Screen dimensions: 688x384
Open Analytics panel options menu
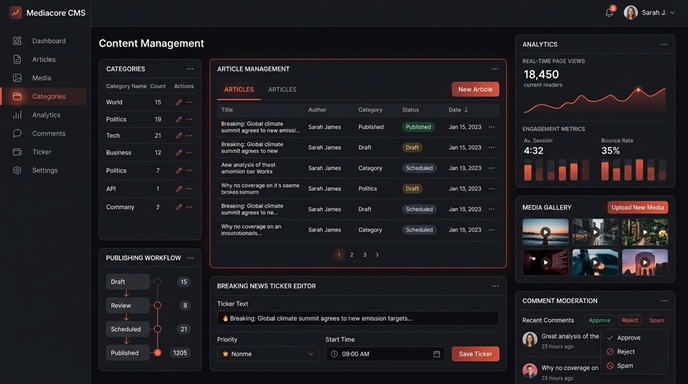coord(664,44)
